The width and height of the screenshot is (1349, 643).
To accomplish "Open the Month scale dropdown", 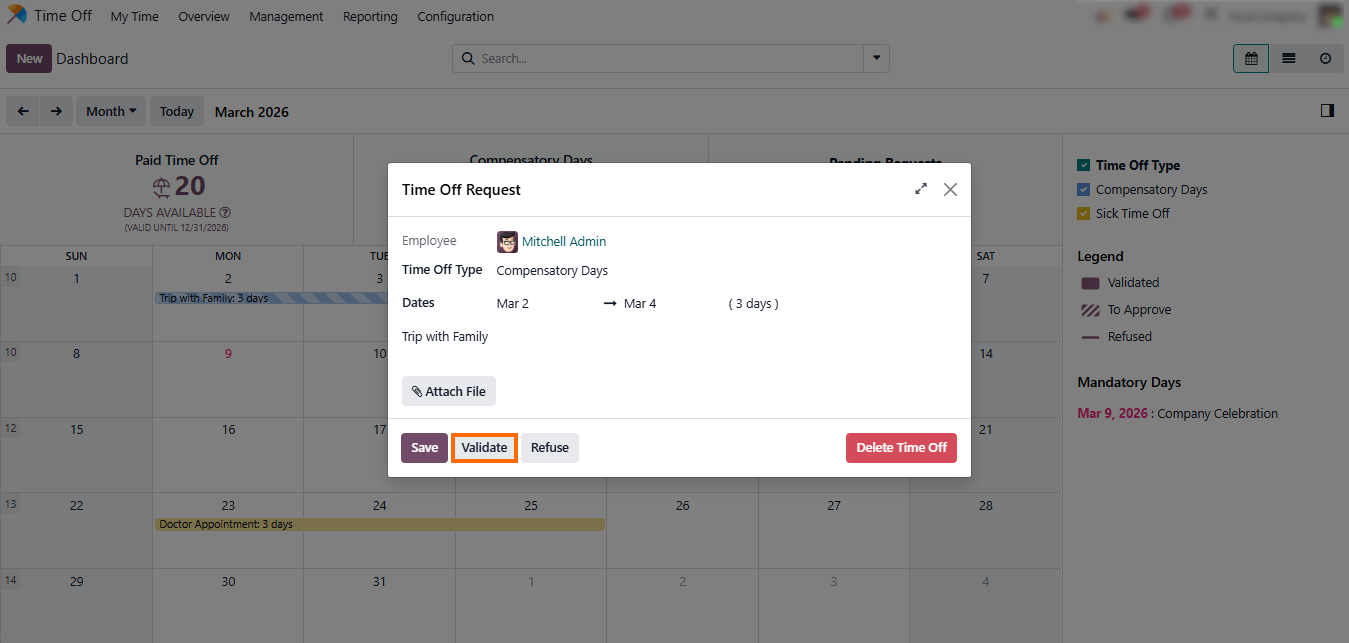I will coord(111,111).
